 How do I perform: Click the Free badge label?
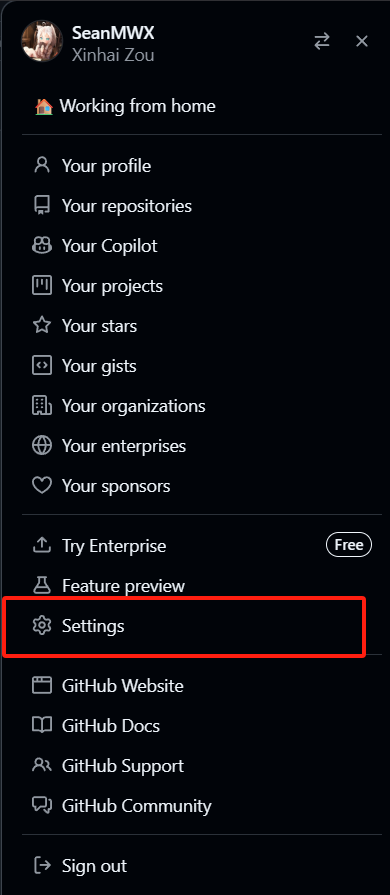(x=349, y=545)
